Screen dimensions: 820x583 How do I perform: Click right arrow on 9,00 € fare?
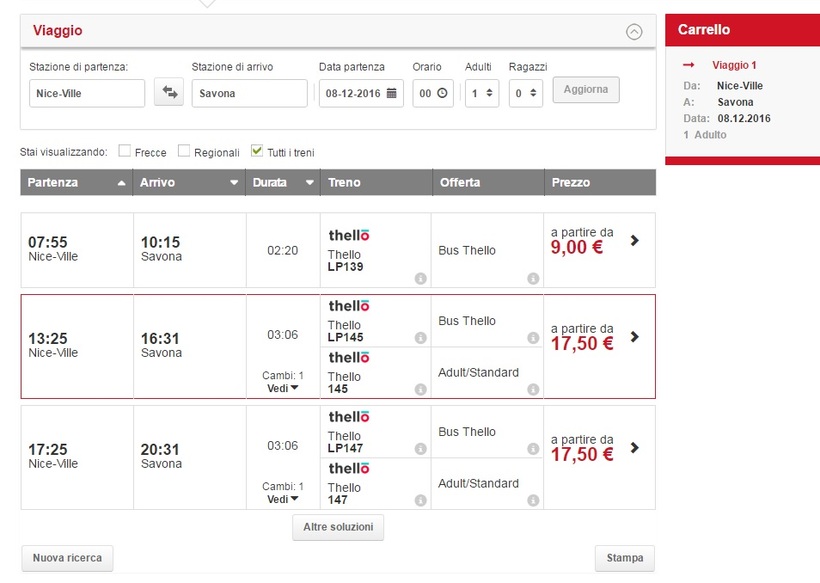pos(634,240)
